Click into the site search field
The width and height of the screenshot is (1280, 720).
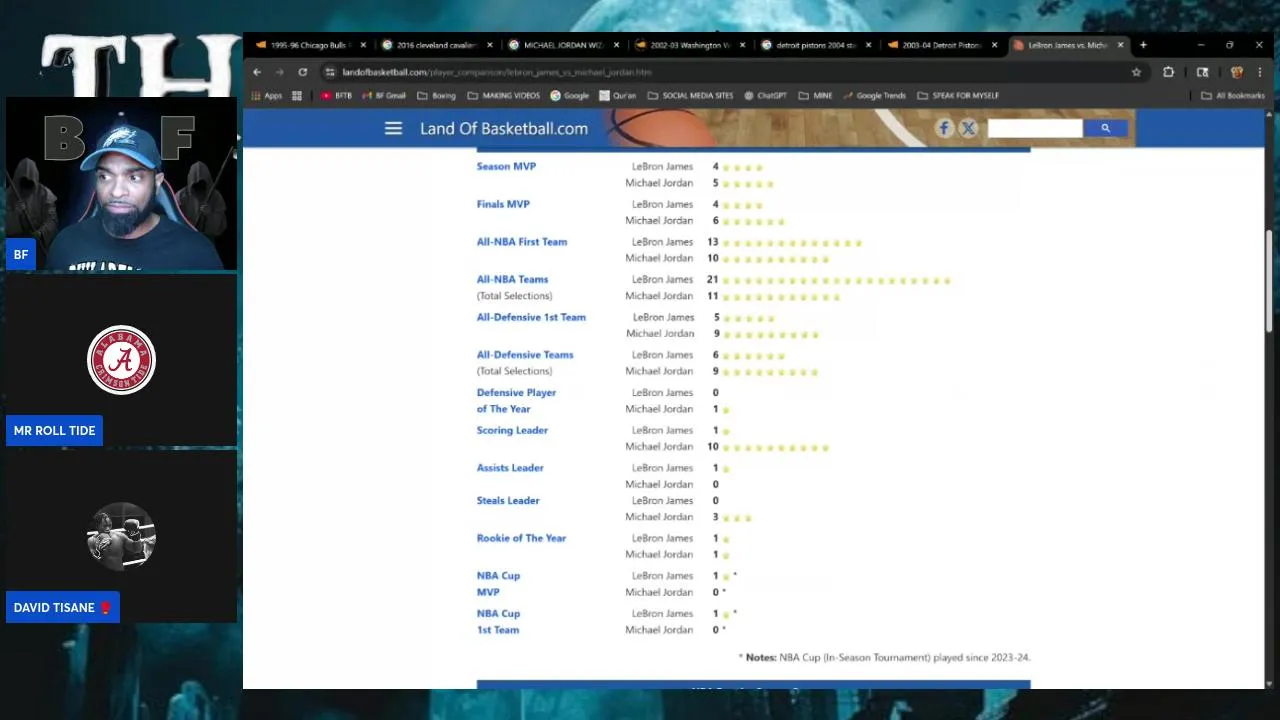click(1034, 128)
